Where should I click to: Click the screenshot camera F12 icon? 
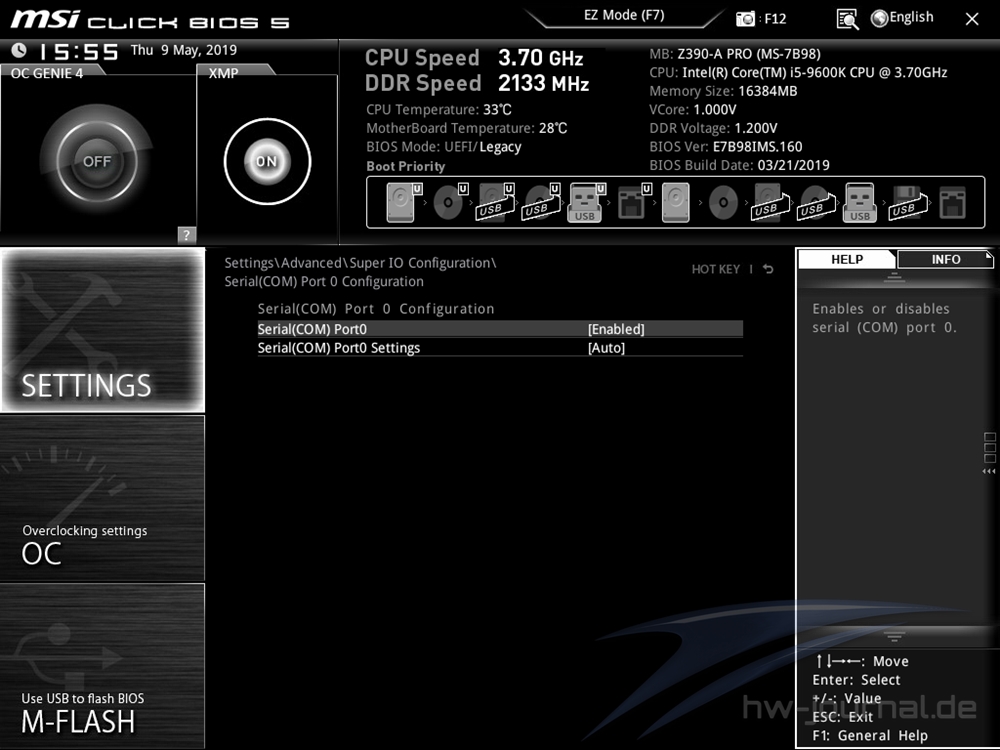[x=746, y=19]
